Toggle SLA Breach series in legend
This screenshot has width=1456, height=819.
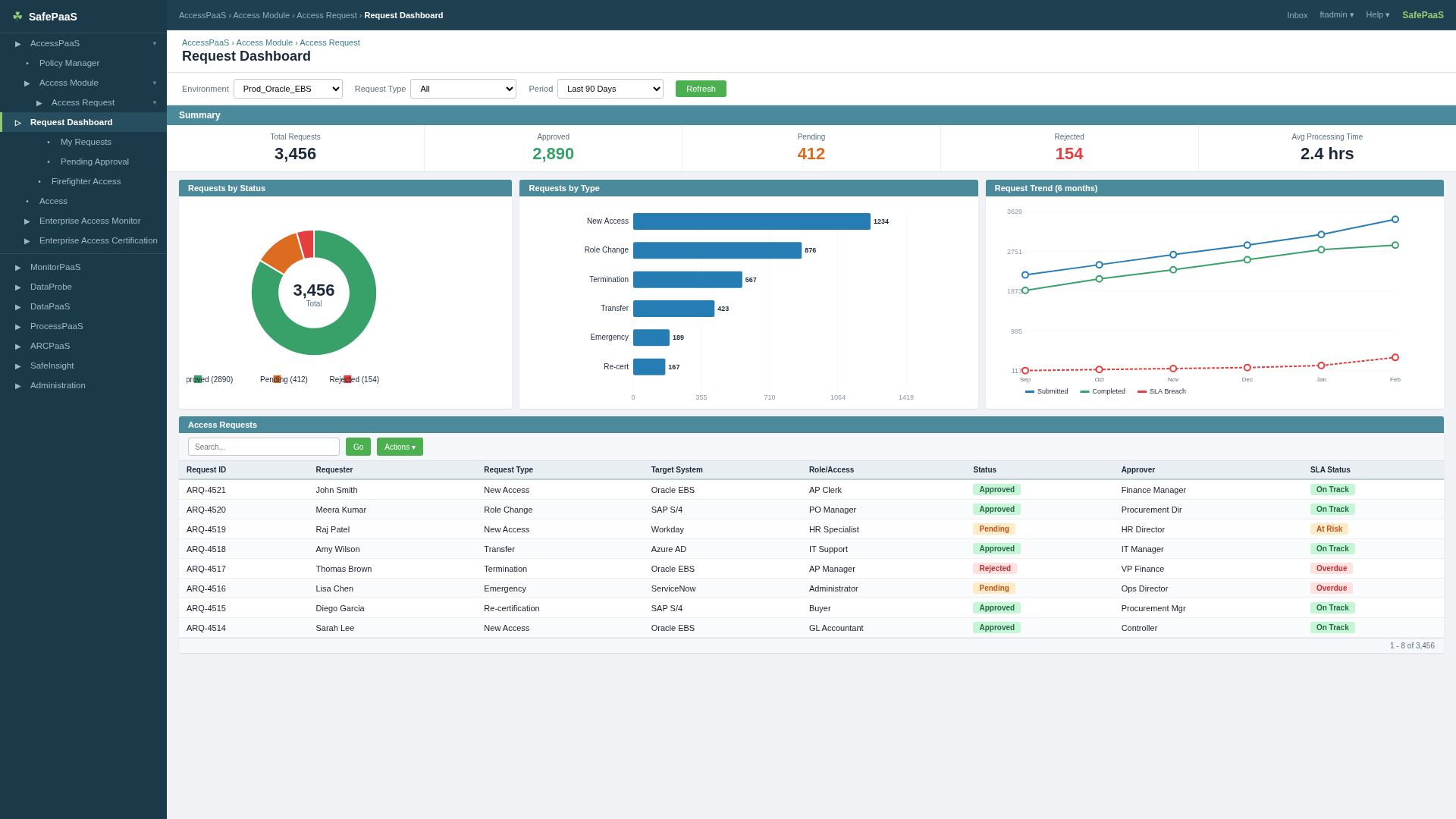(1162, 392)
